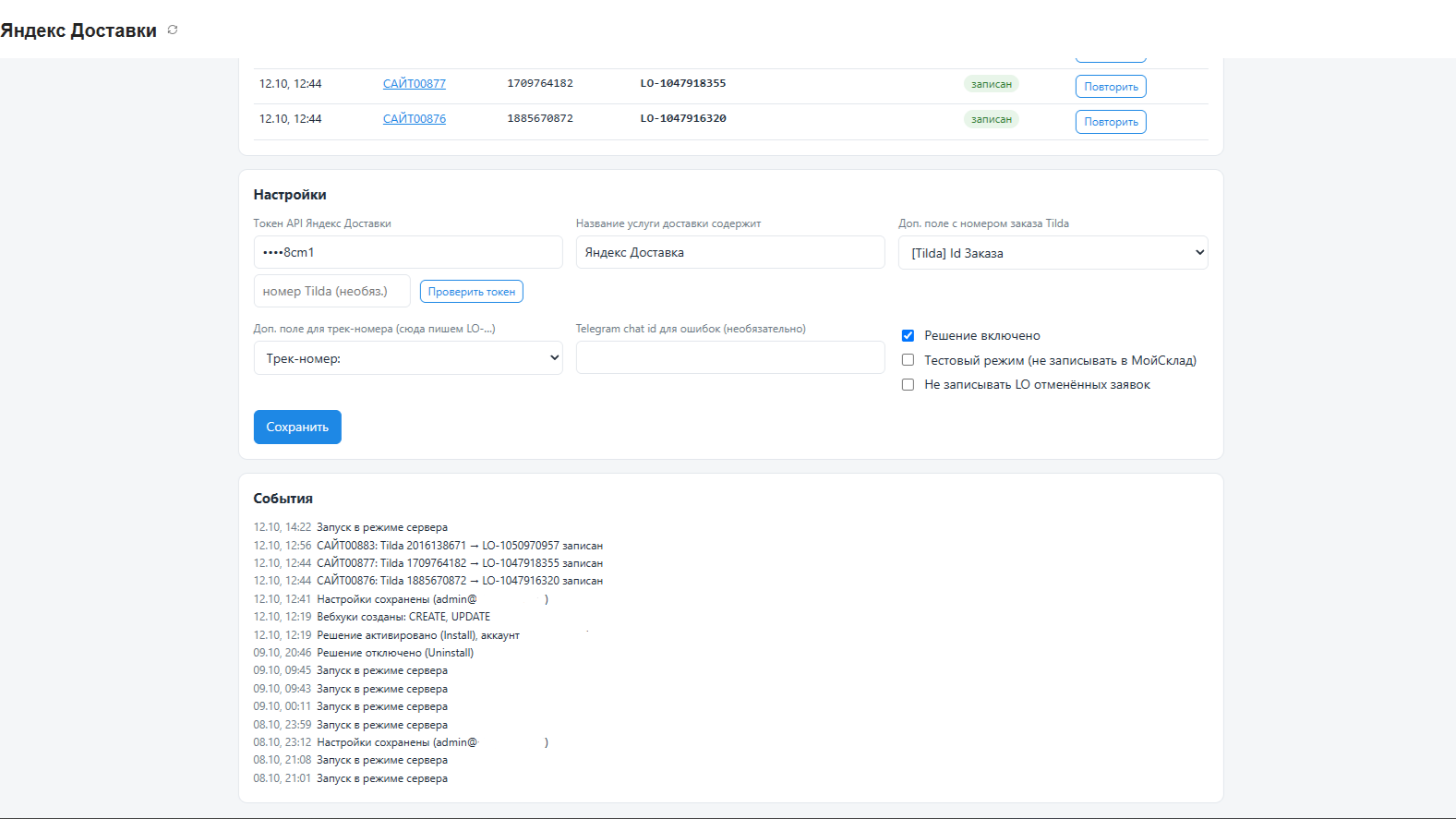Click the Настройки section heading
1456x819 pixels.
(x=290, y=195)
